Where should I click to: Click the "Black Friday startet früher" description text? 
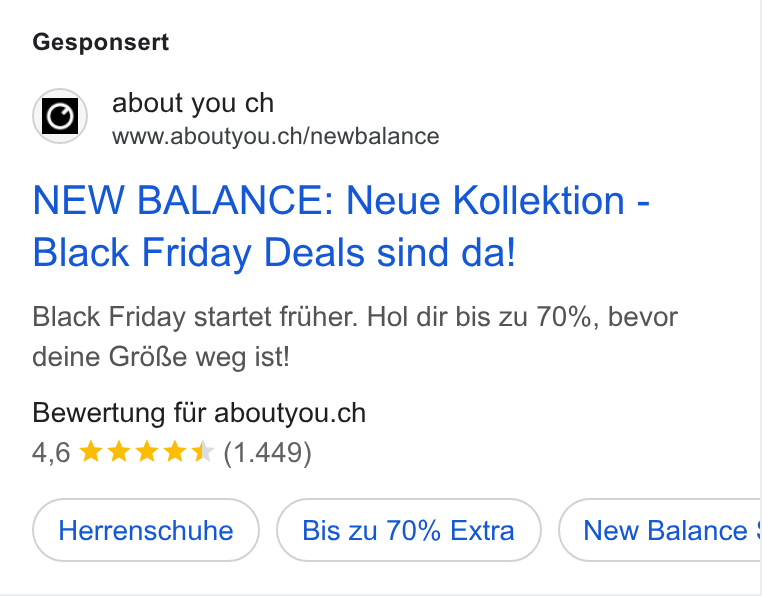tap(194, 317)
